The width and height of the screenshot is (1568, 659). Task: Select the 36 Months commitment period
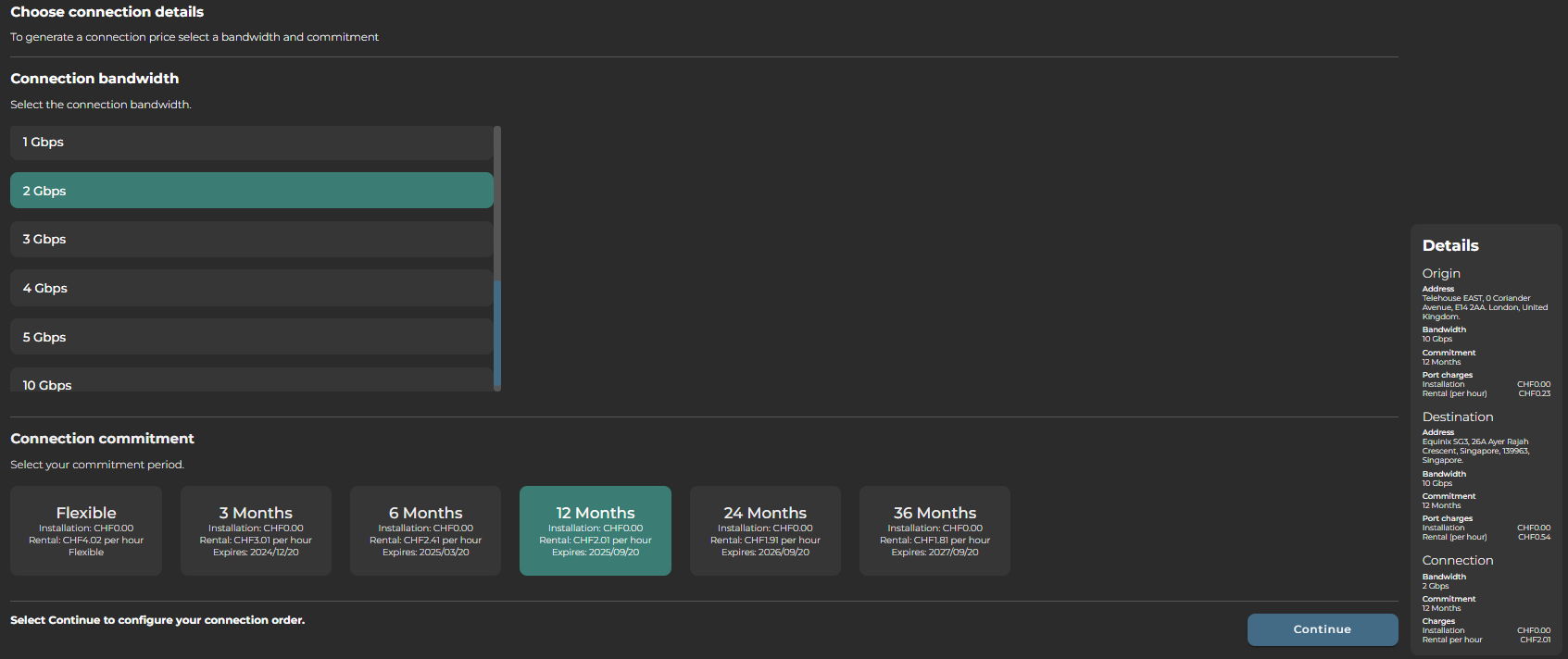[x=935, y=530]
